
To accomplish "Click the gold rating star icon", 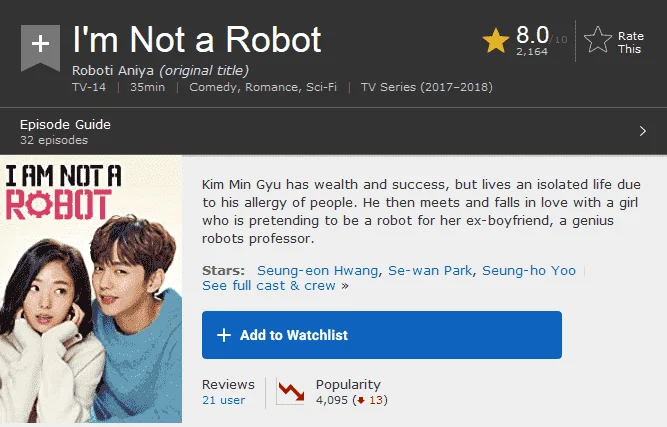I will (496, 41).
